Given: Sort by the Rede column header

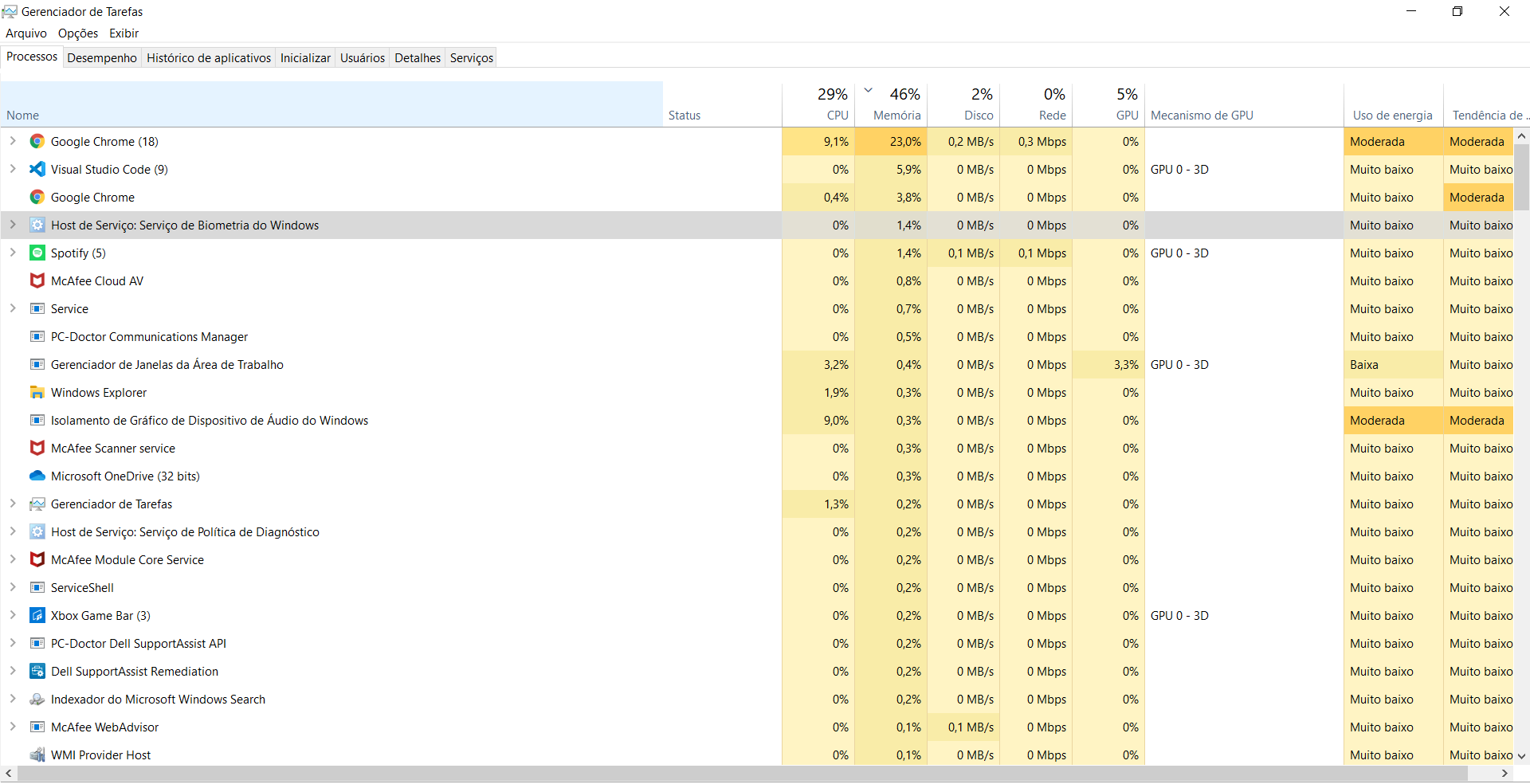Looking at the screenshot, I should pyautogui.click(x=1036, y=104).
